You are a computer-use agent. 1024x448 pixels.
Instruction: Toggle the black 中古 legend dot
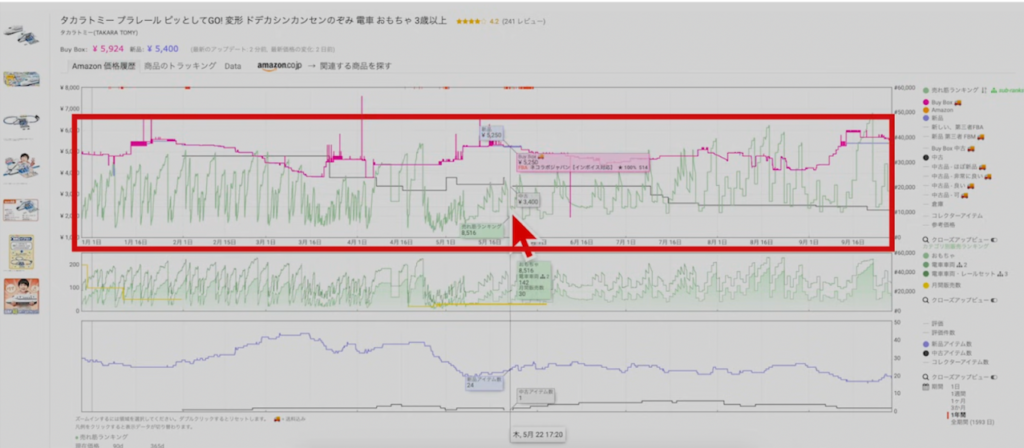click(925, 157)
